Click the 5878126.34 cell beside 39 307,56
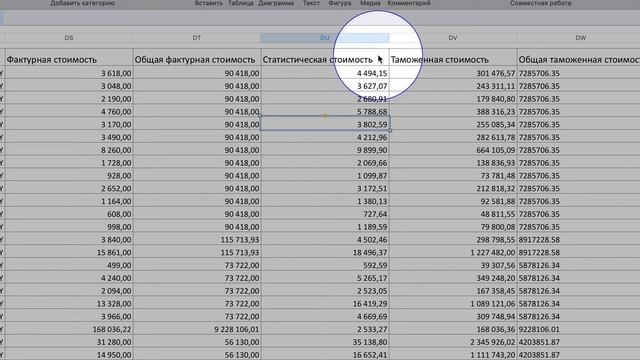Viewport: 640px width, 360px height. [578, 265]
